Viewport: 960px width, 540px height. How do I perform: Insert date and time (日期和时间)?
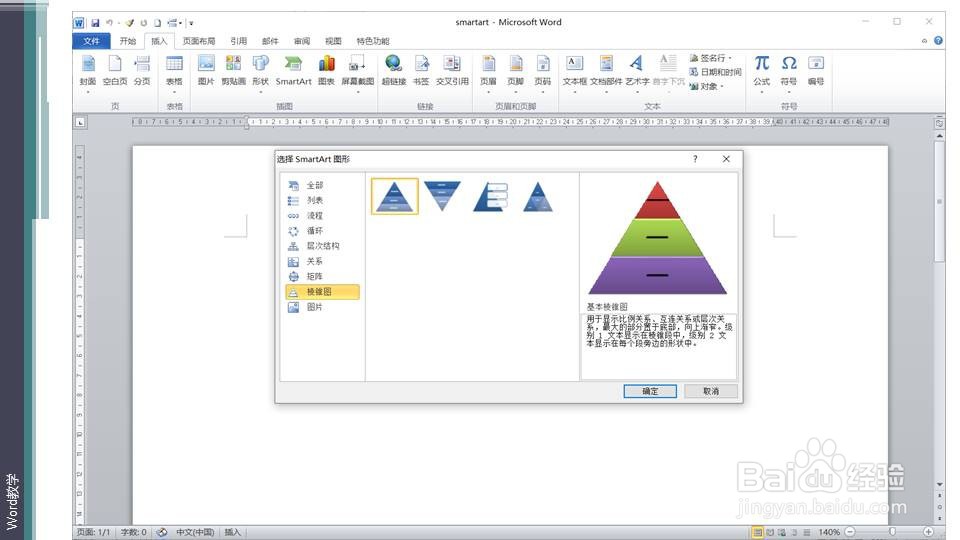[715, 72]
